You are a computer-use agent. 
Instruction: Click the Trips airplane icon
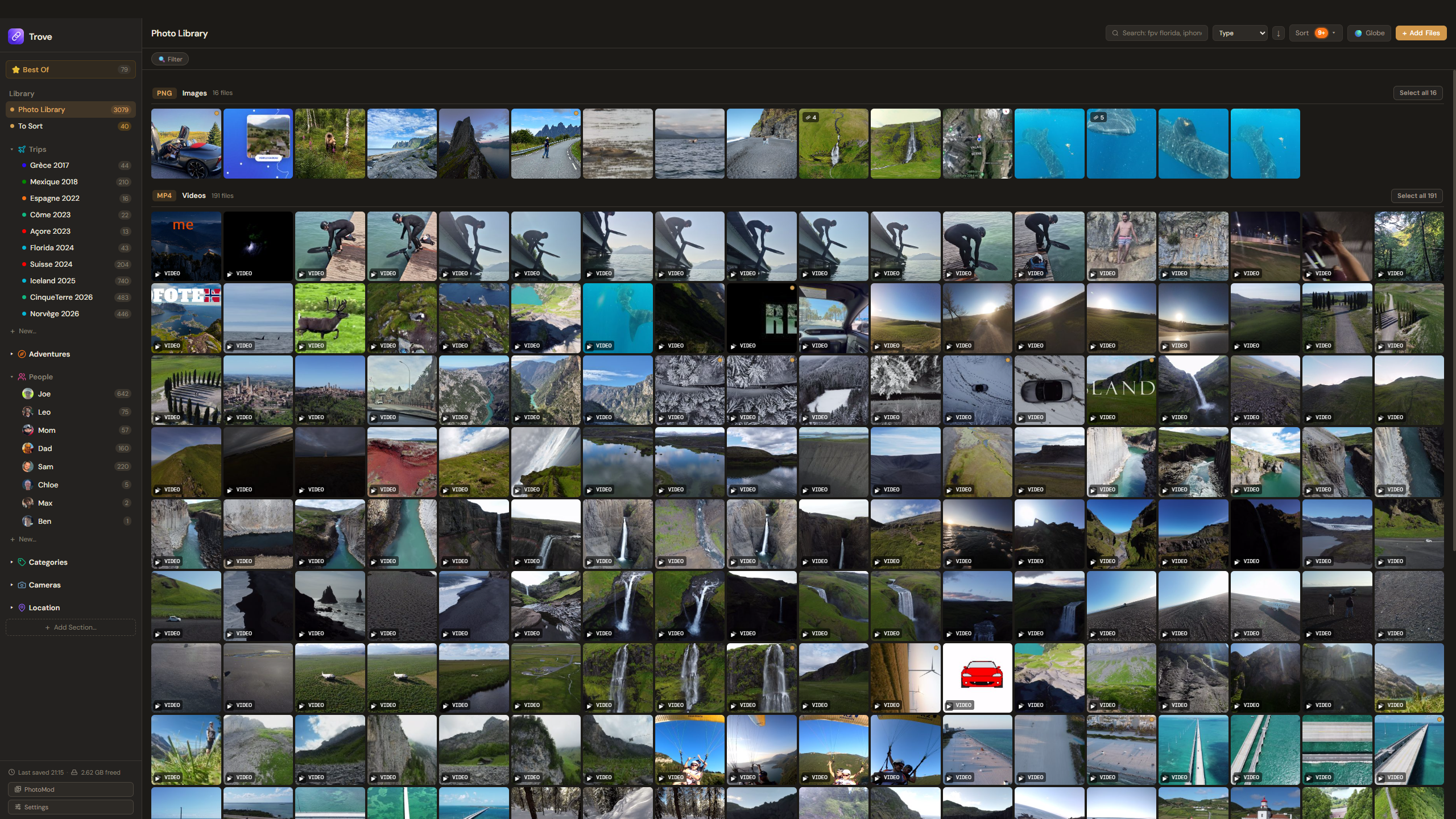click(22, 149)
